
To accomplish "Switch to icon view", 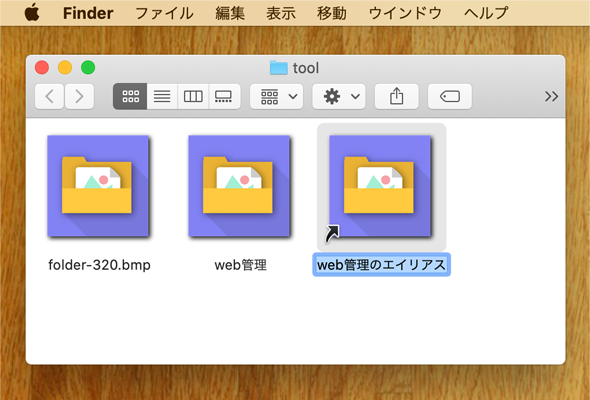I will (x=130, y=96).
